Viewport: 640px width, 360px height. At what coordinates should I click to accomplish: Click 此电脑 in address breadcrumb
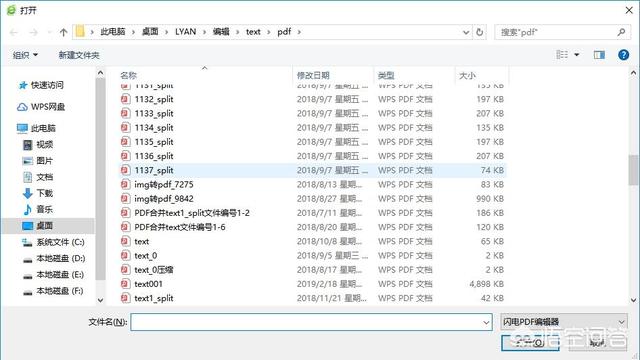pos(113,32)
